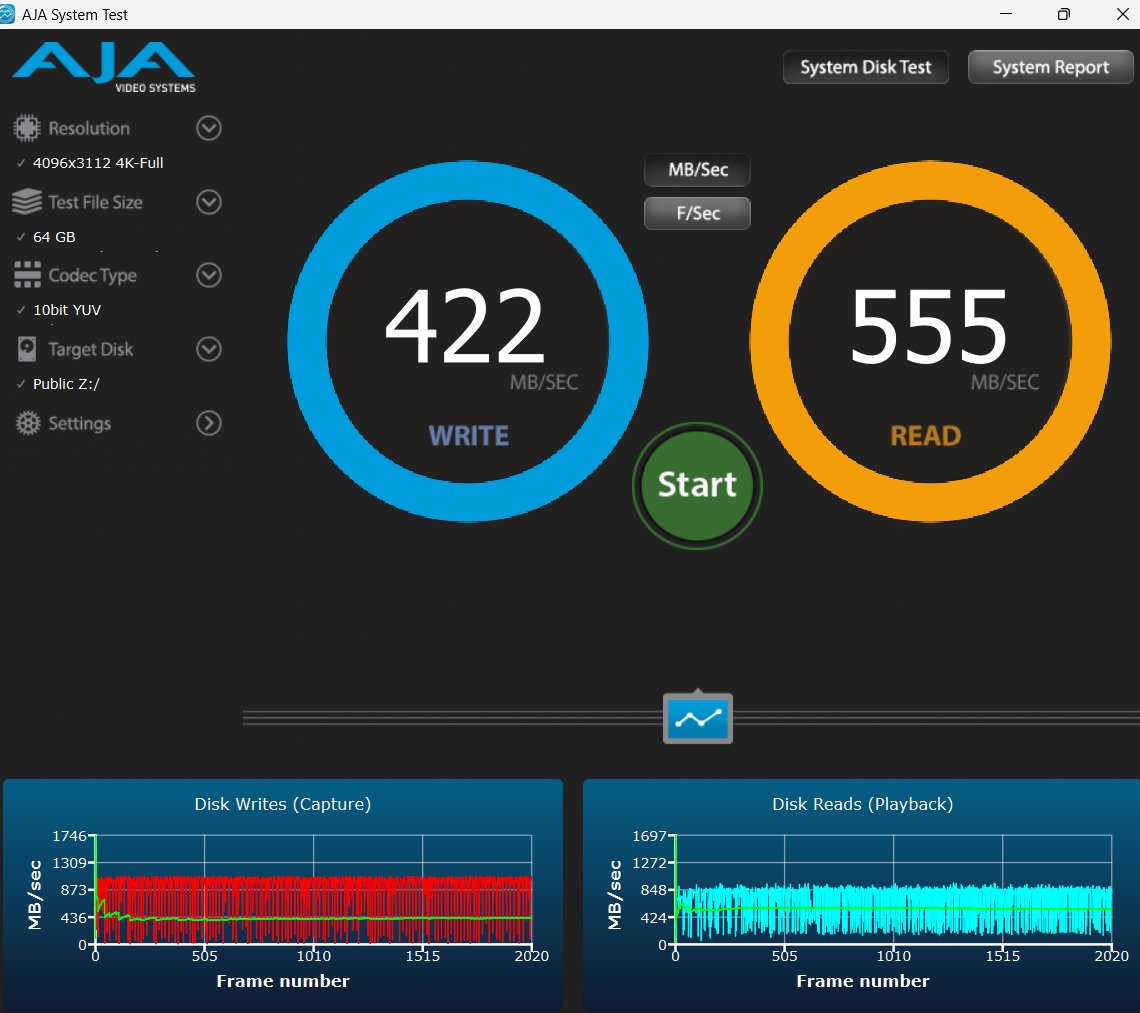
Task: Expand the Codec Type dropdown arrow
Action: tap(208, 275)
